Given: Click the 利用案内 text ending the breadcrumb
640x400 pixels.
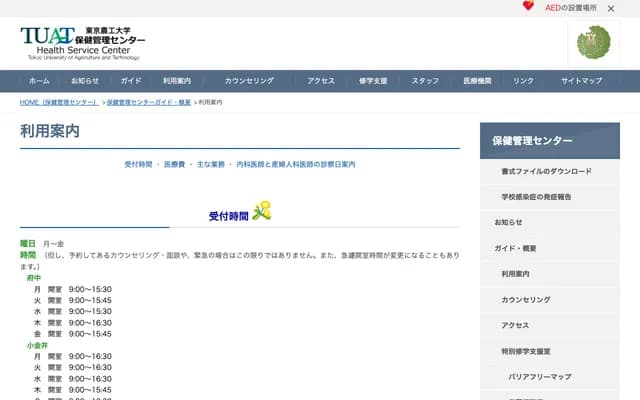Looking at the screenshot, I should coord(211,102).
